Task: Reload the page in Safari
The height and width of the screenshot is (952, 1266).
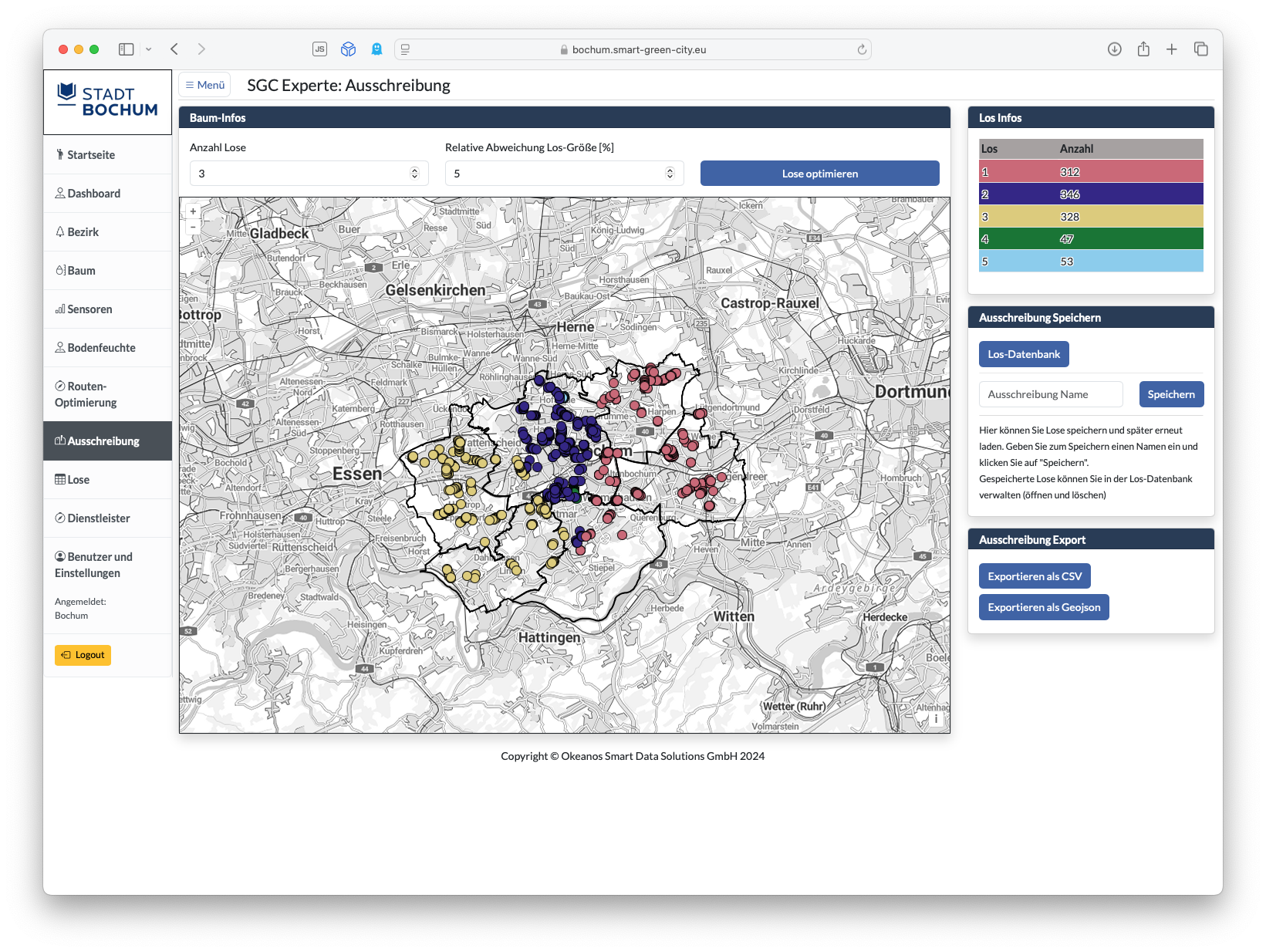Action: pyautogui.click(x=862, y=49)
